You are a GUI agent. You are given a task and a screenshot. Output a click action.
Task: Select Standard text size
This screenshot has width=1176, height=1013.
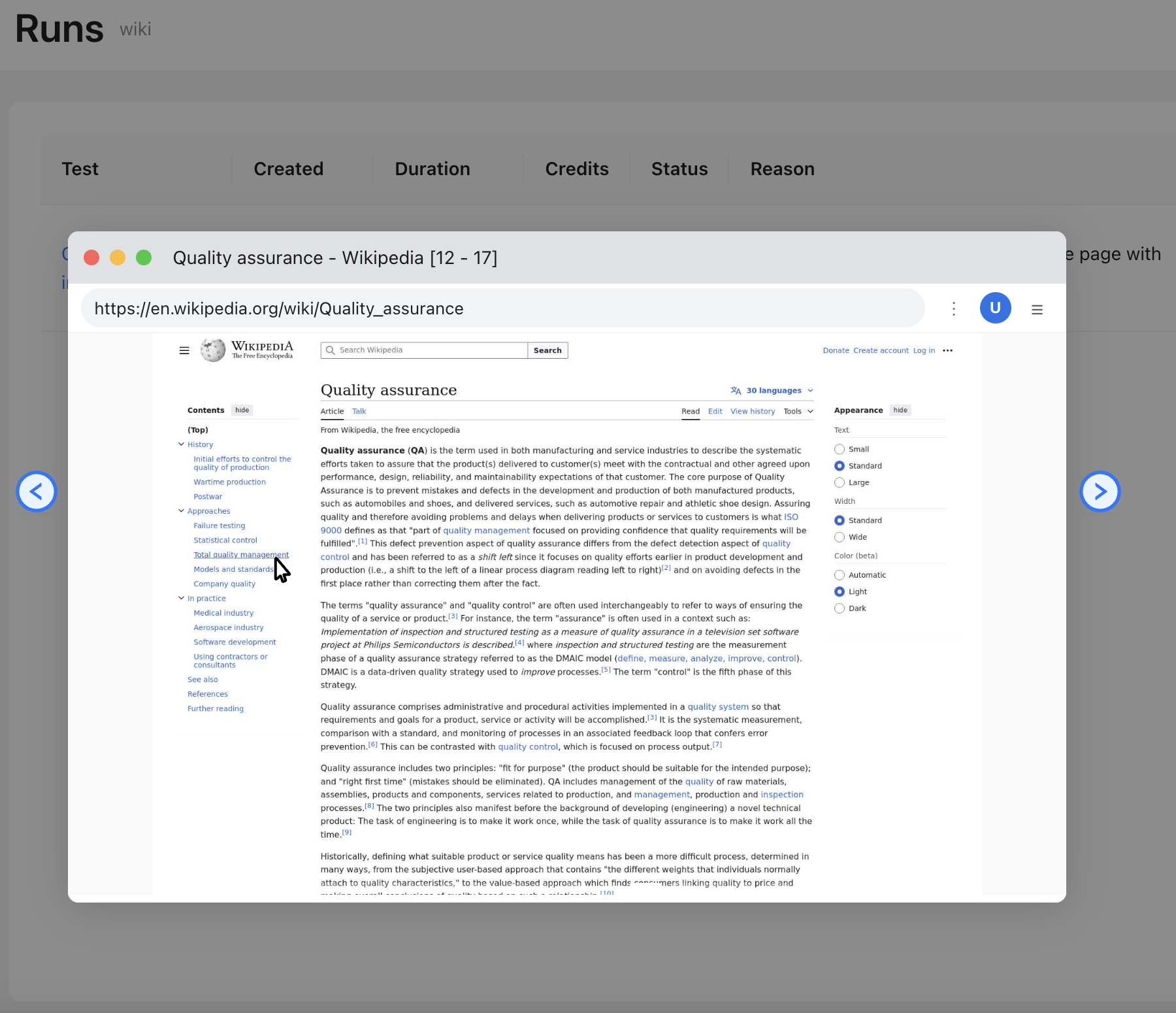point(840,466)
